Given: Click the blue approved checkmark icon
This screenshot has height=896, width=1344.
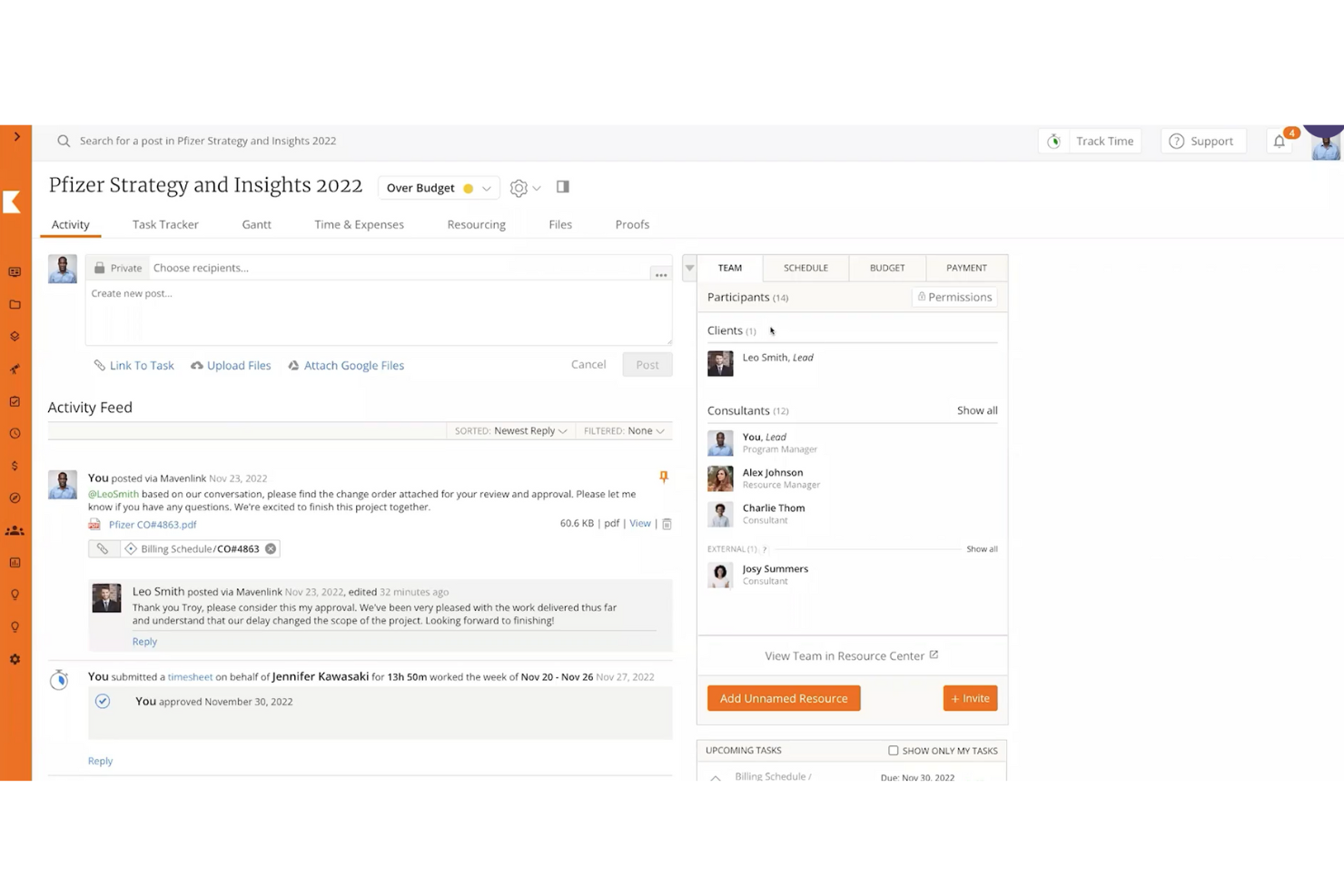Looking at the screenshot, I should (x=103, y=702).
